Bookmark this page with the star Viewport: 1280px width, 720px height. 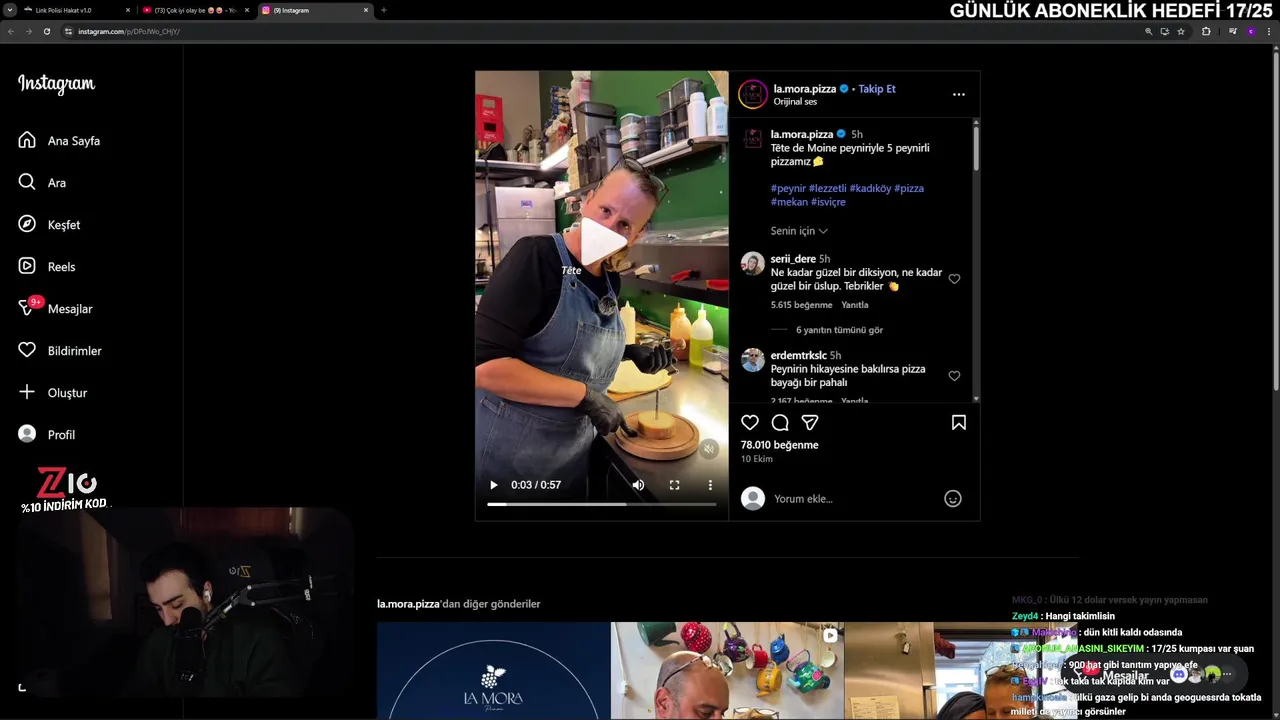pyautogui.click(x=1181, y=31)
